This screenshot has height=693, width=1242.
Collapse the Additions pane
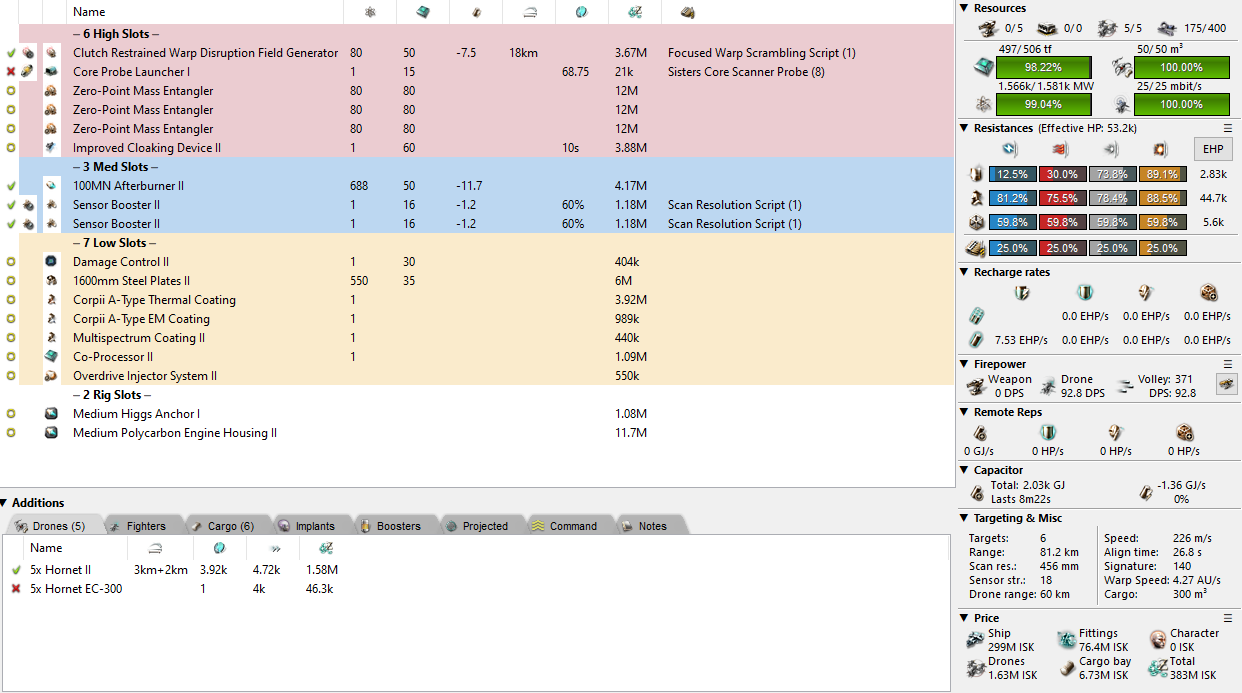pos(5,503)
